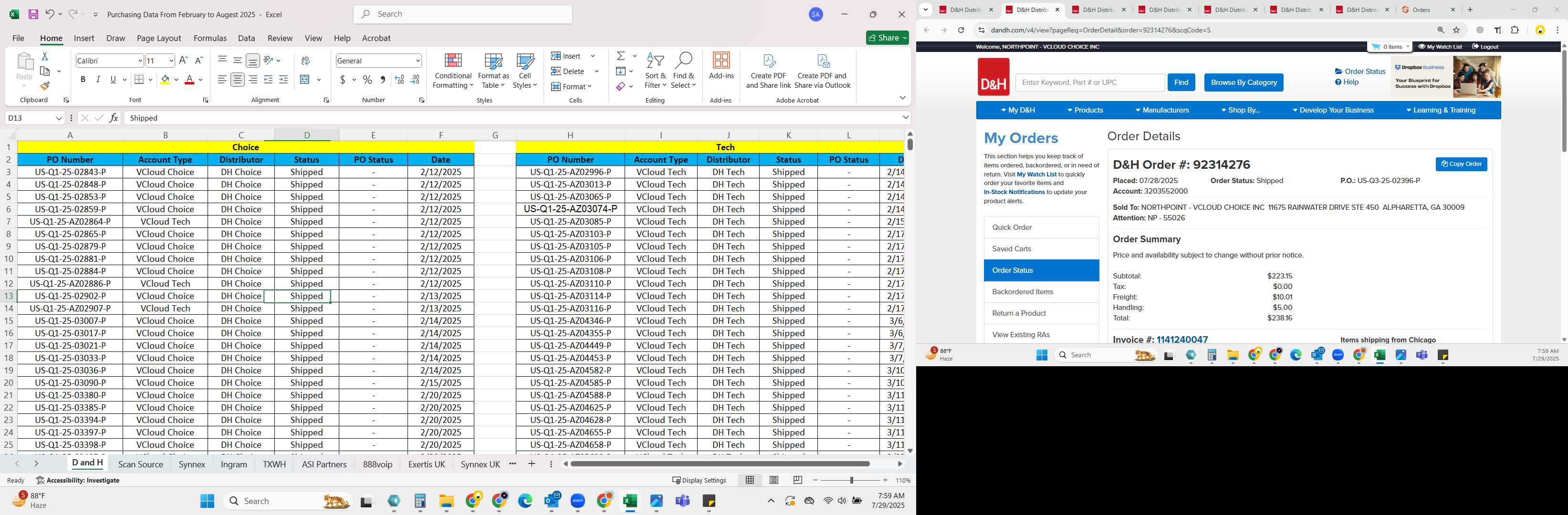Apply the red font color button
The image size is (1568, 515).
point(189,80)
